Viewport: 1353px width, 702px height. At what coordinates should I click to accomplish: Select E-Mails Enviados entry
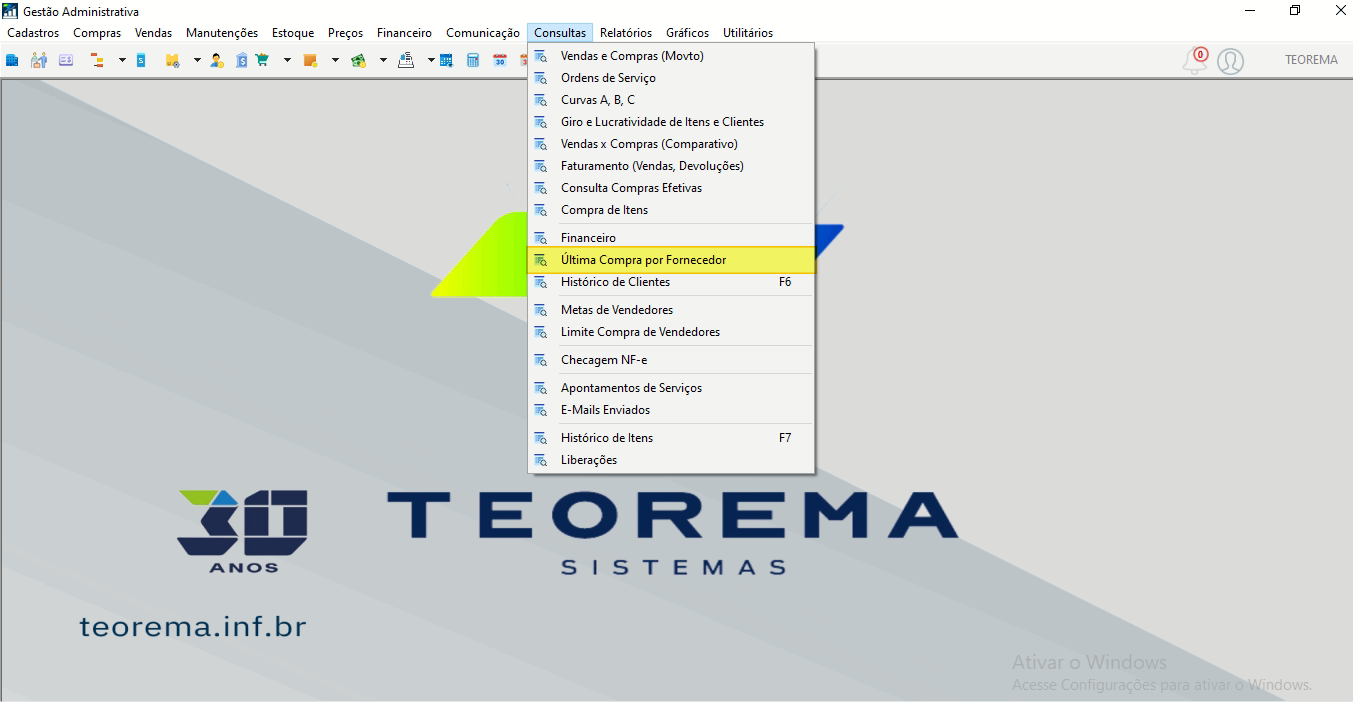click(672, 410)
